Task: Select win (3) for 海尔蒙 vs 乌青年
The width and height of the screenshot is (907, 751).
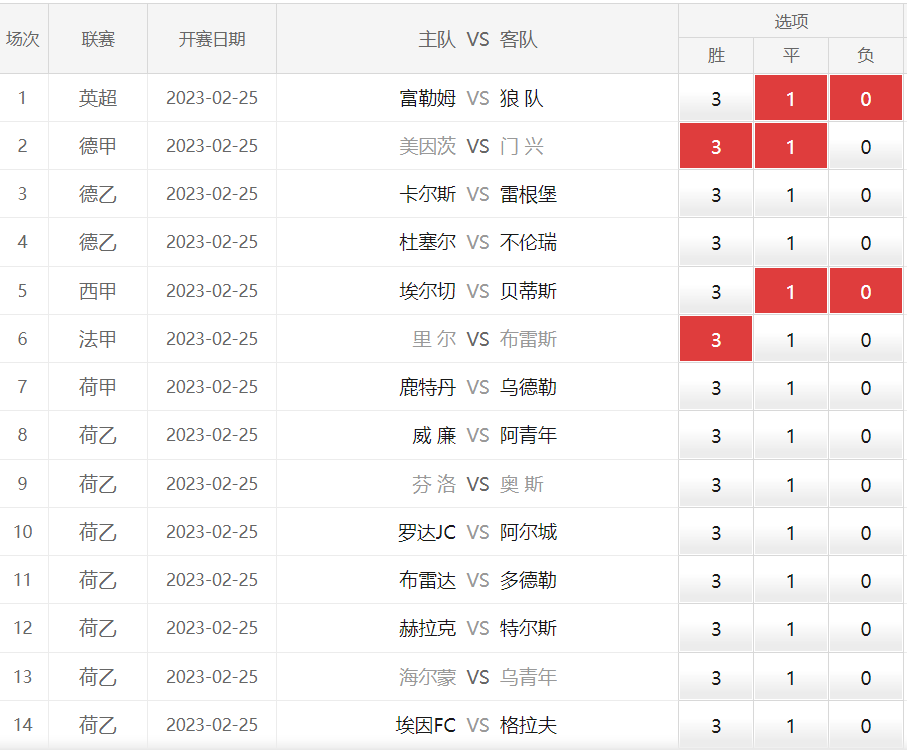Action: click(x=716, y=677)
